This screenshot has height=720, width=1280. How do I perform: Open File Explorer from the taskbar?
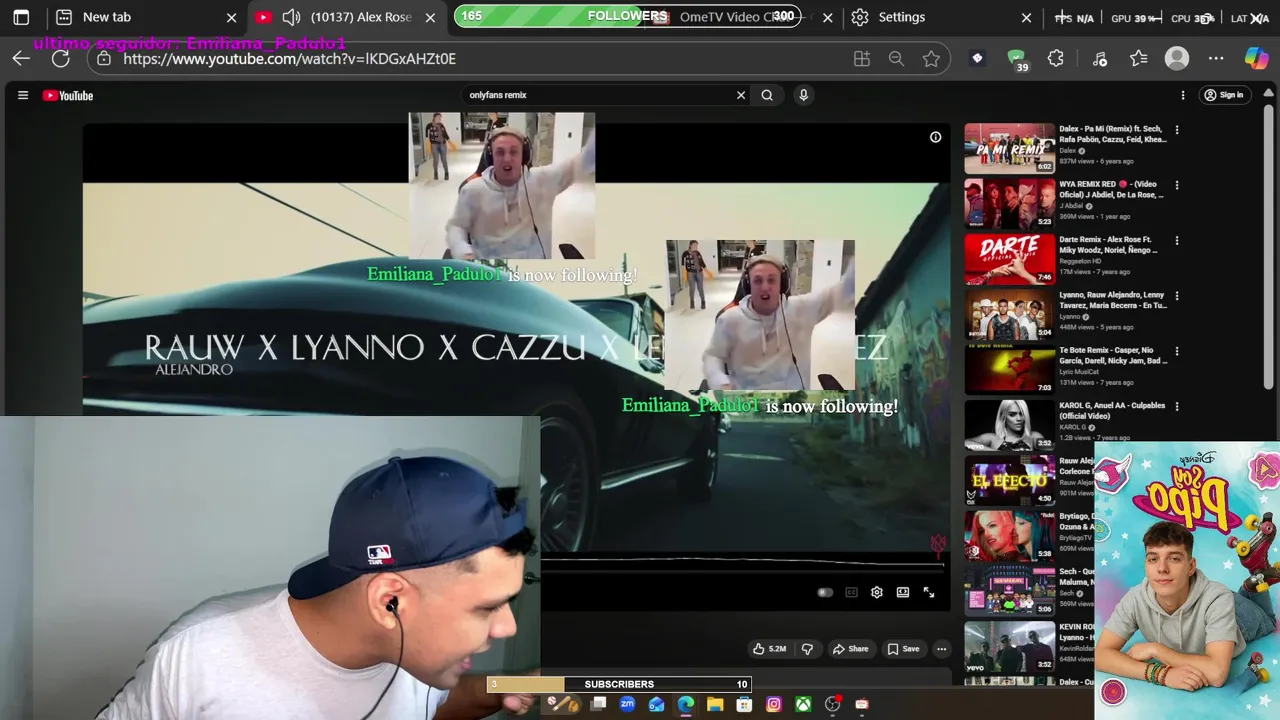(x=715, y=705)
